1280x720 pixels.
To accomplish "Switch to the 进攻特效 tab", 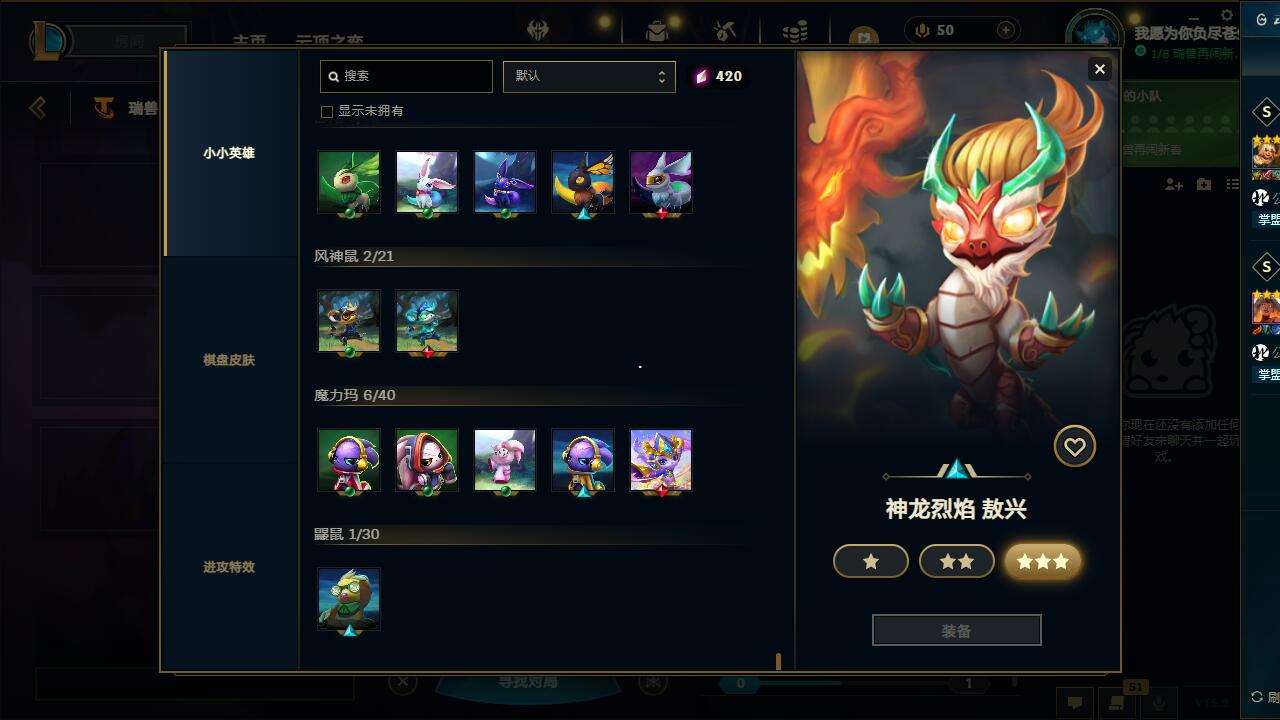I will coord(229,567).
